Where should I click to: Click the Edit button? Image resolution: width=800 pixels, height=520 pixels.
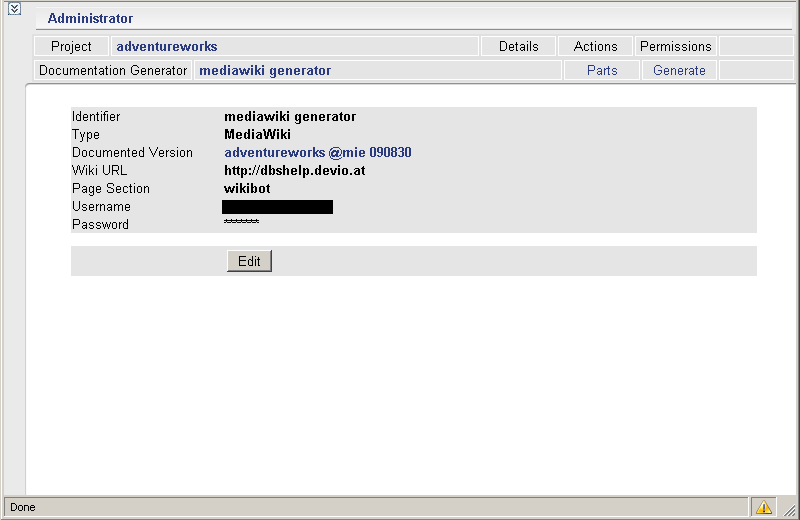click(x=249, y=261)
